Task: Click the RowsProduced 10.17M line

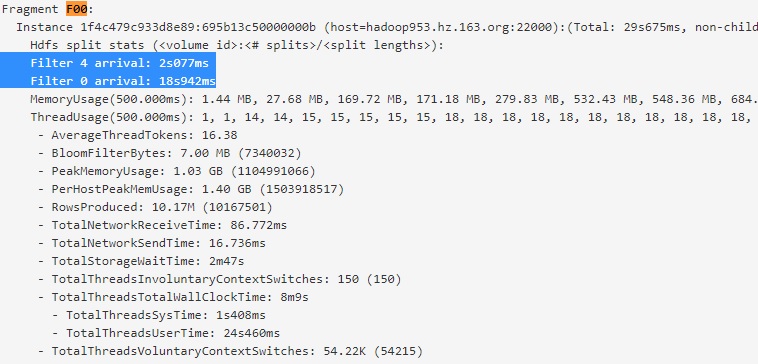Action: click(x=155, y=207)
